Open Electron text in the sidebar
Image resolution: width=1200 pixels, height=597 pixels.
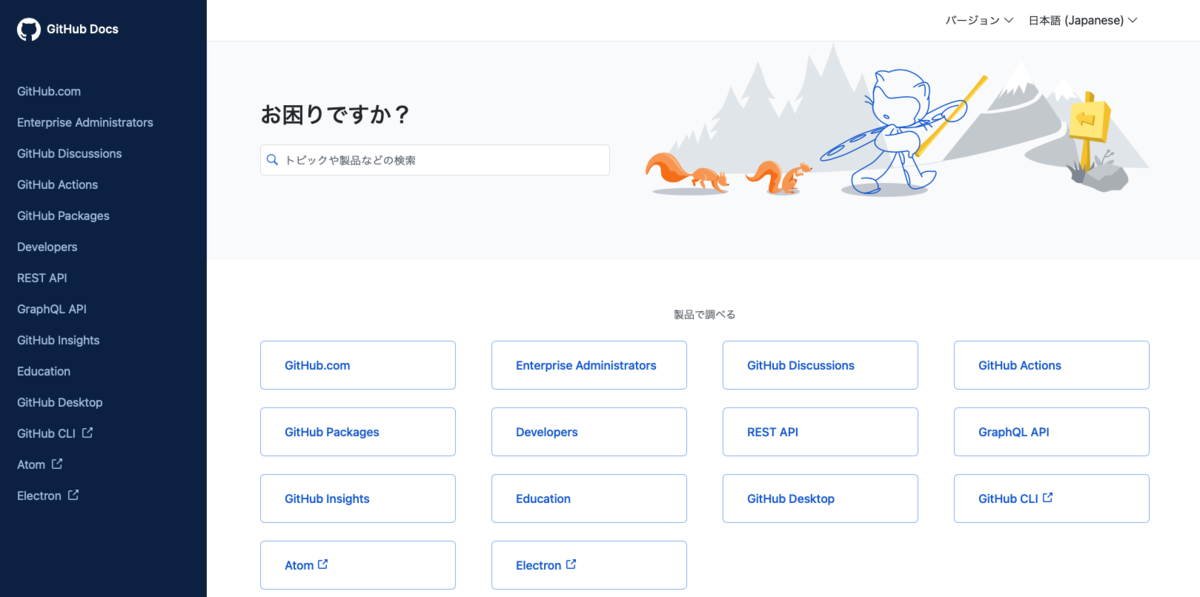click(x=39, y=495)
